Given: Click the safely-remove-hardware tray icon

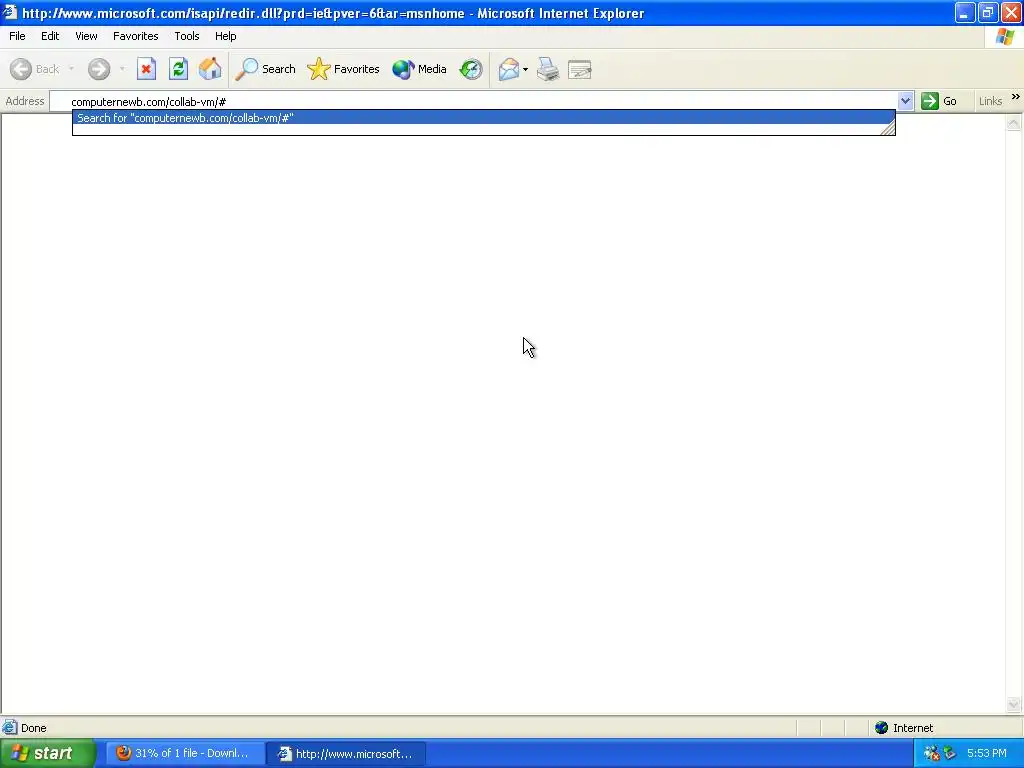Looking at the screenshot, I should 950,753.
